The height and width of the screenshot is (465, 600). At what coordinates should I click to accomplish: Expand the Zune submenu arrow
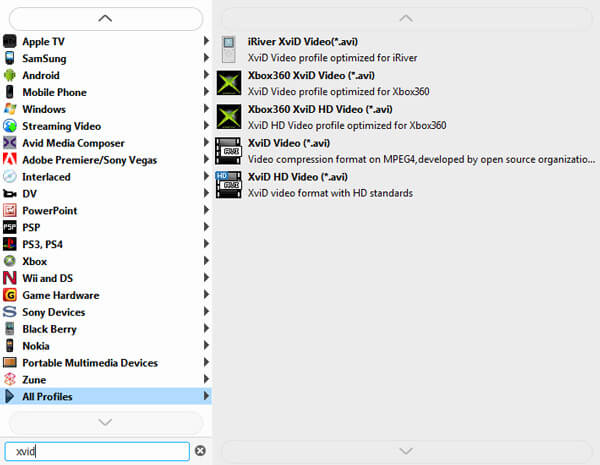click(x=206, y=379)
